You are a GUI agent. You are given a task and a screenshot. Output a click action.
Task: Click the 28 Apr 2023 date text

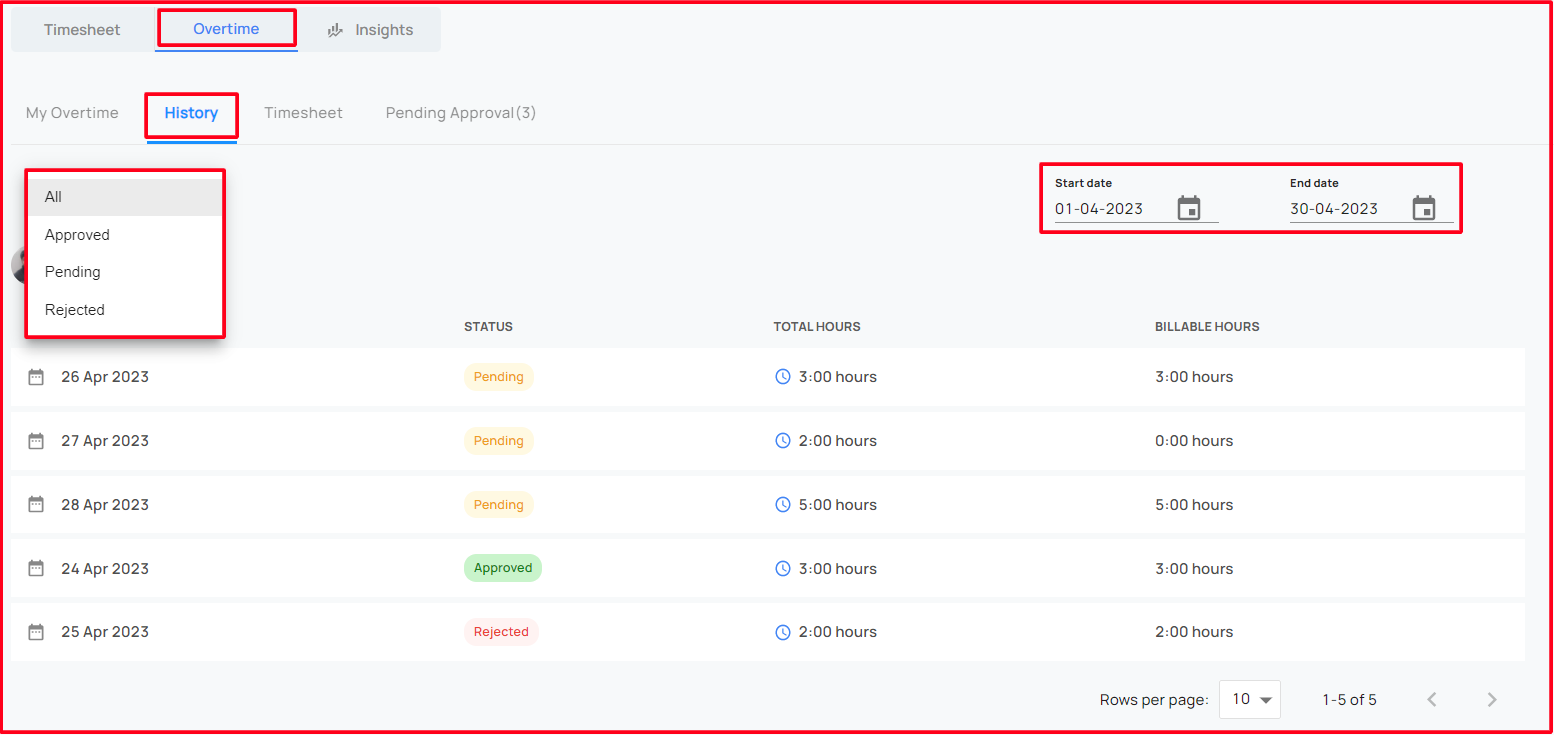click(x=105, y=505)
